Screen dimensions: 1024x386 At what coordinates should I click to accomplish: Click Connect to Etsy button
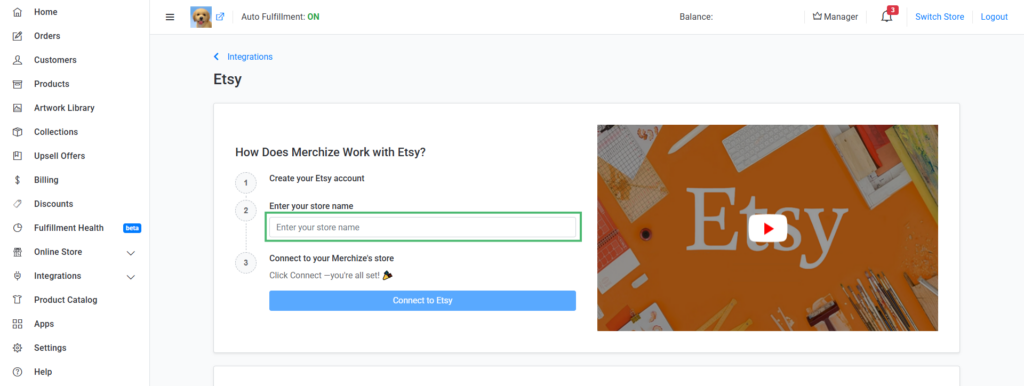pyautogui.click(x=423, y=300)
